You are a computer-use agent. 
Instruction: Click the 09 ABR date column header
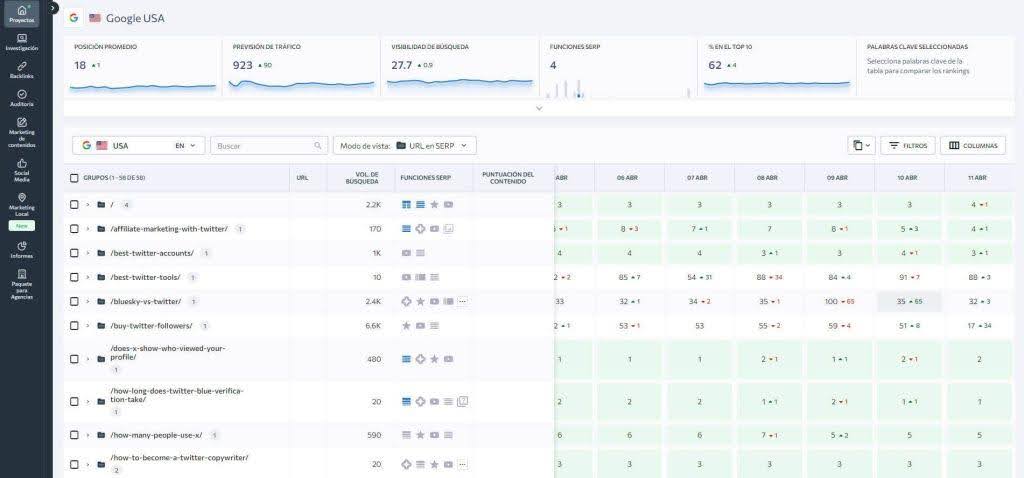click(837, 178)
